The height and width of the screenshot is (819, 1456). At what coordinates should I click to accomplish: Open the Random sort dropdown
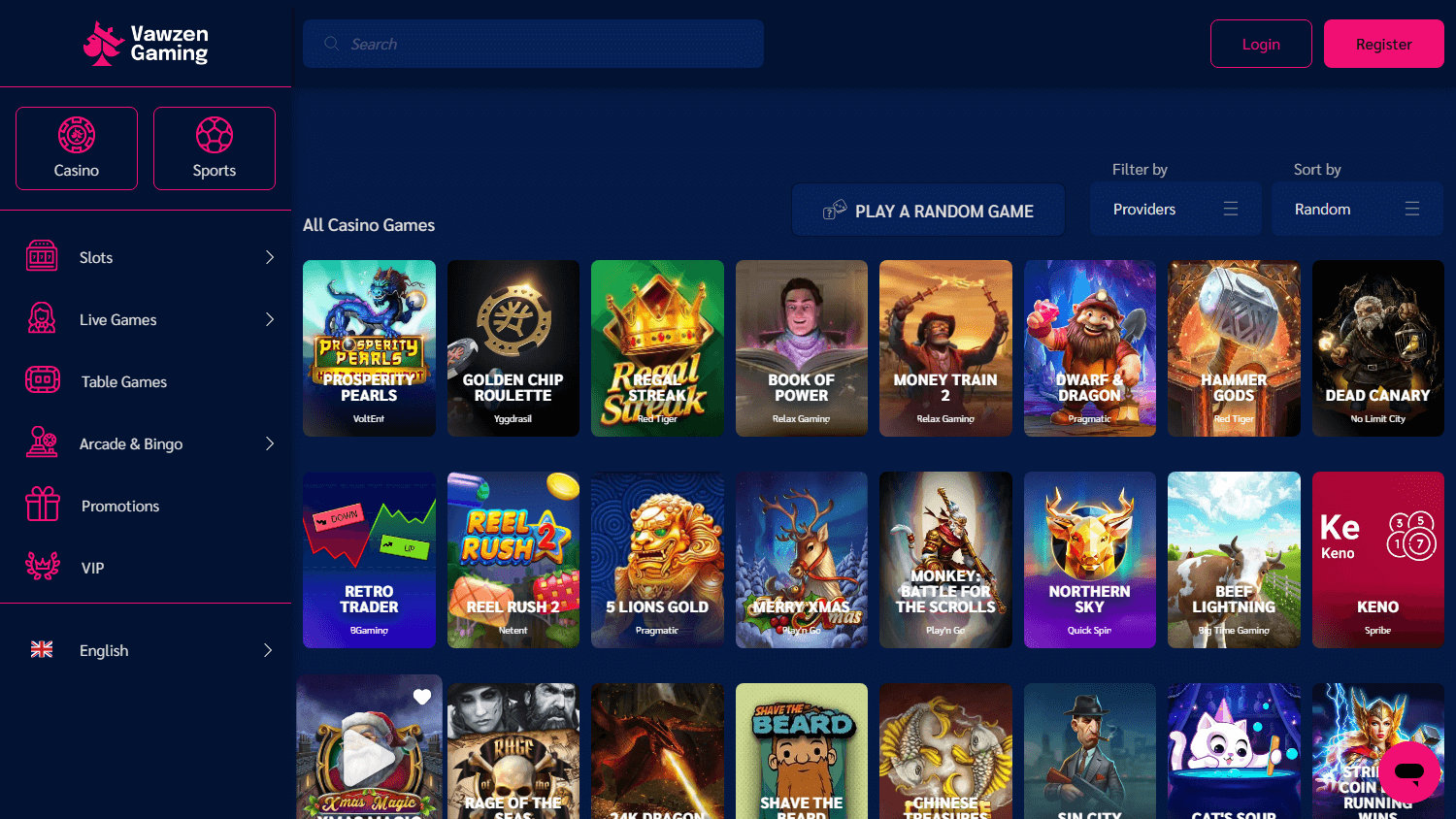[1357, 209]
